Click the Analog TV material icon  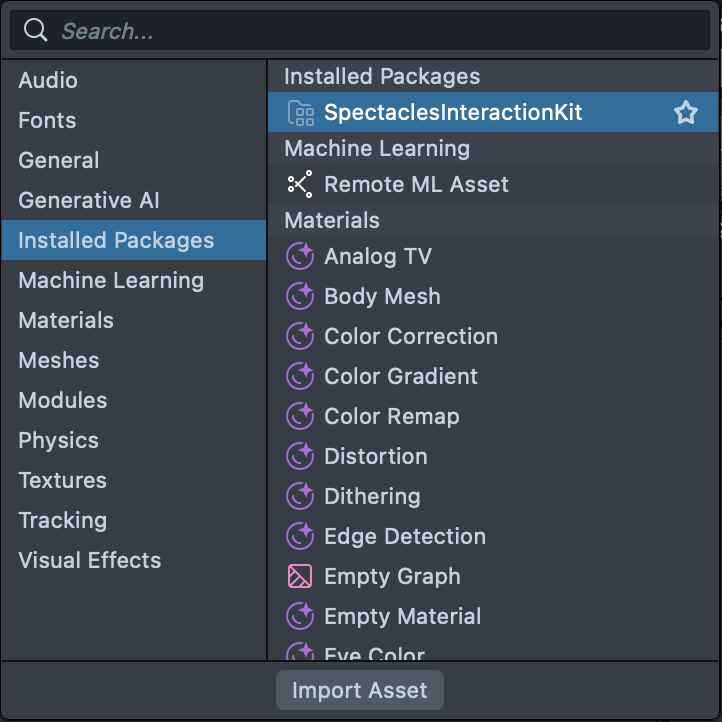point(300,257)
